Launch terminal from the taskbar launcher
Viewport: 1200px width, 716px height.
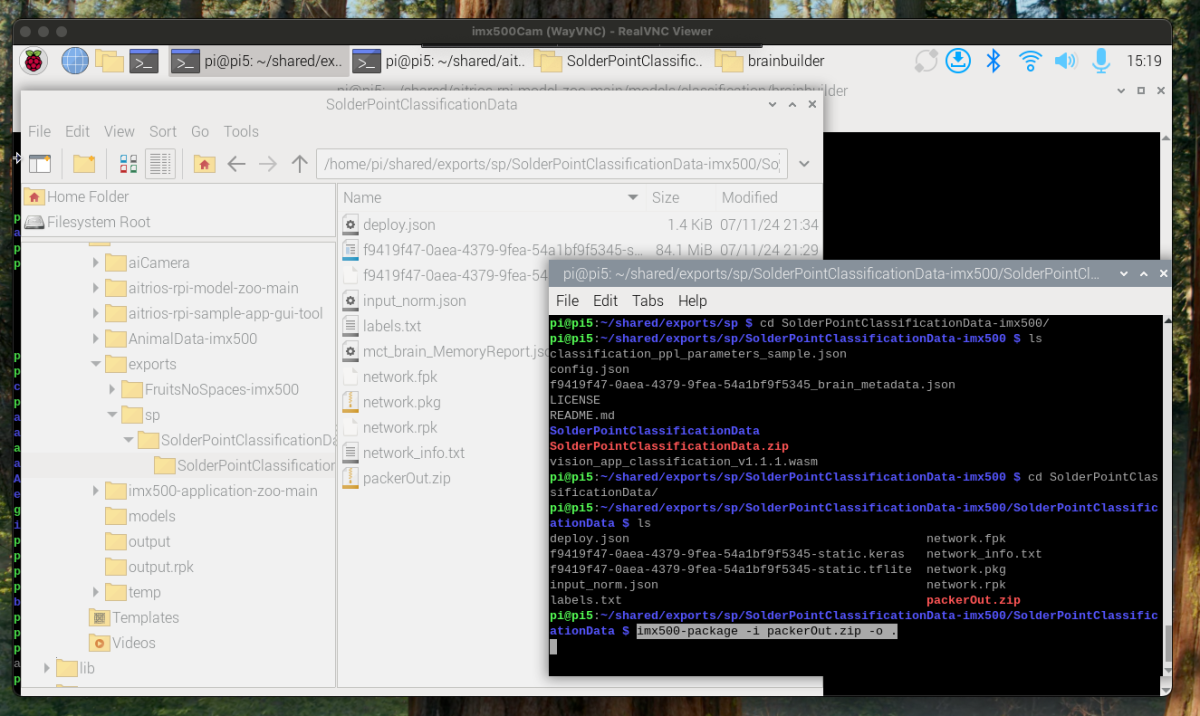click(x=145, y=61)
